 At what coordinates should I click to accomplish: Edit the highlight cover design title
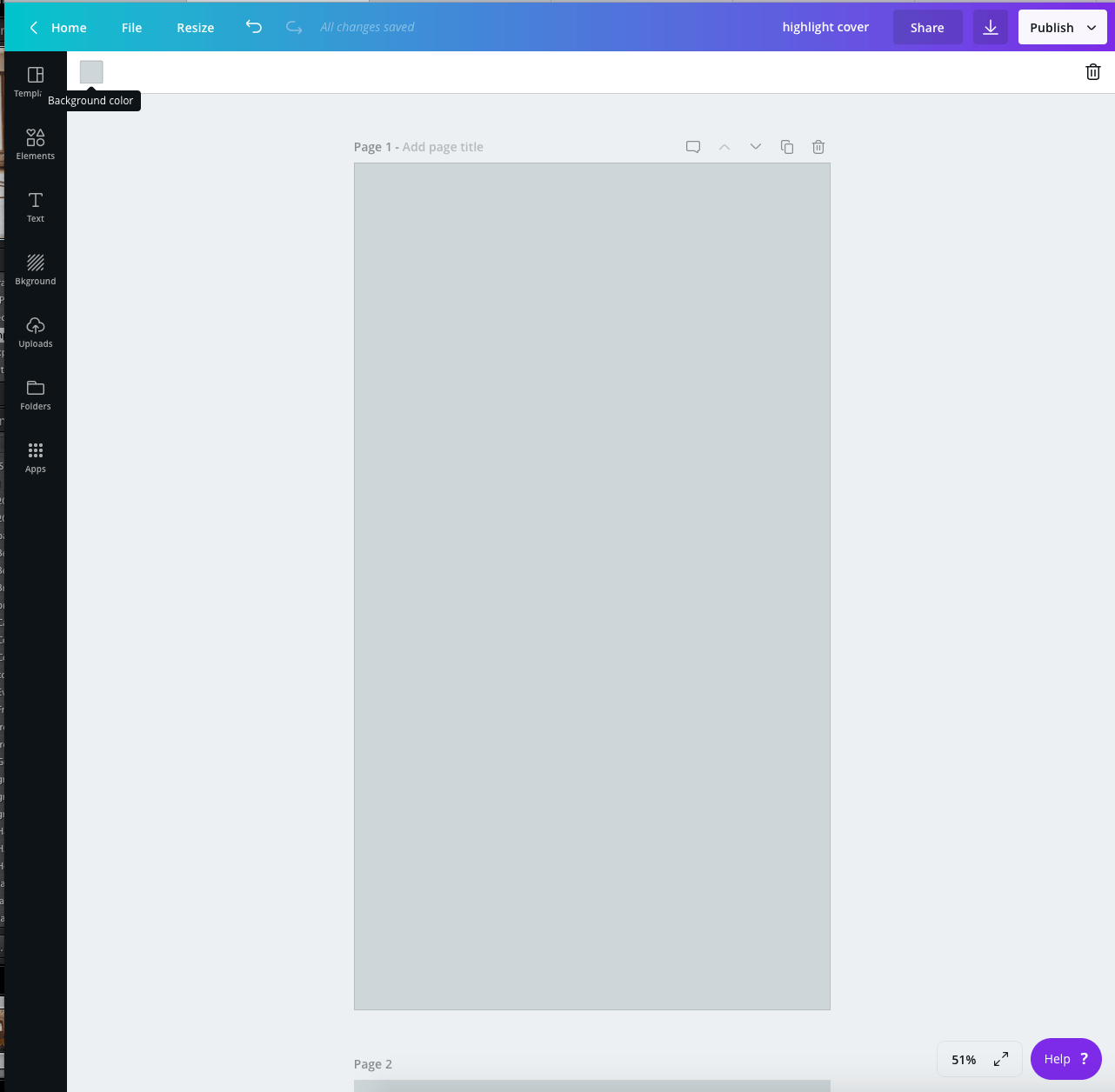(825, 27)
